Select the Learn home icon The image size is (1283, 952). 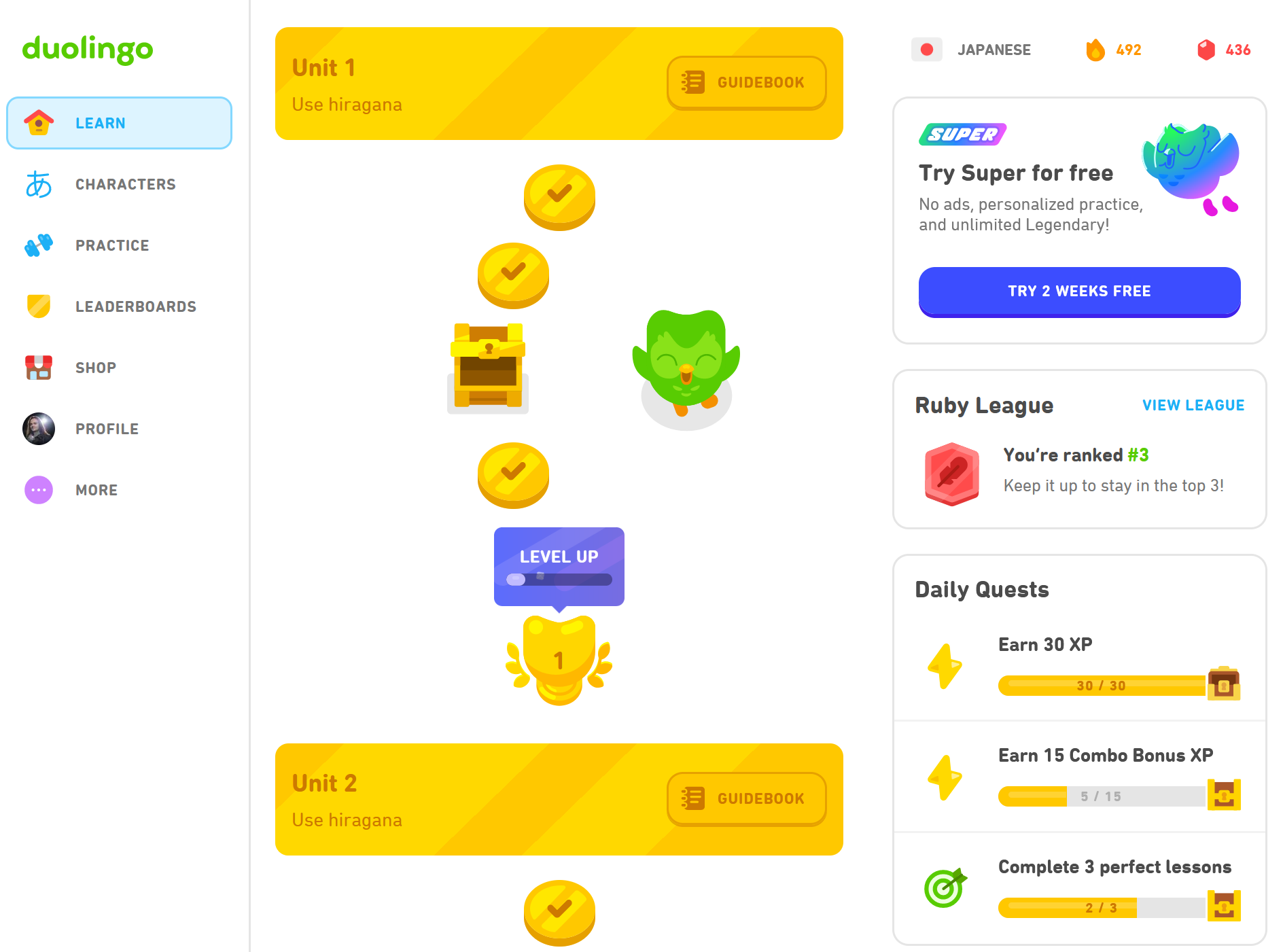coord(39,122)
